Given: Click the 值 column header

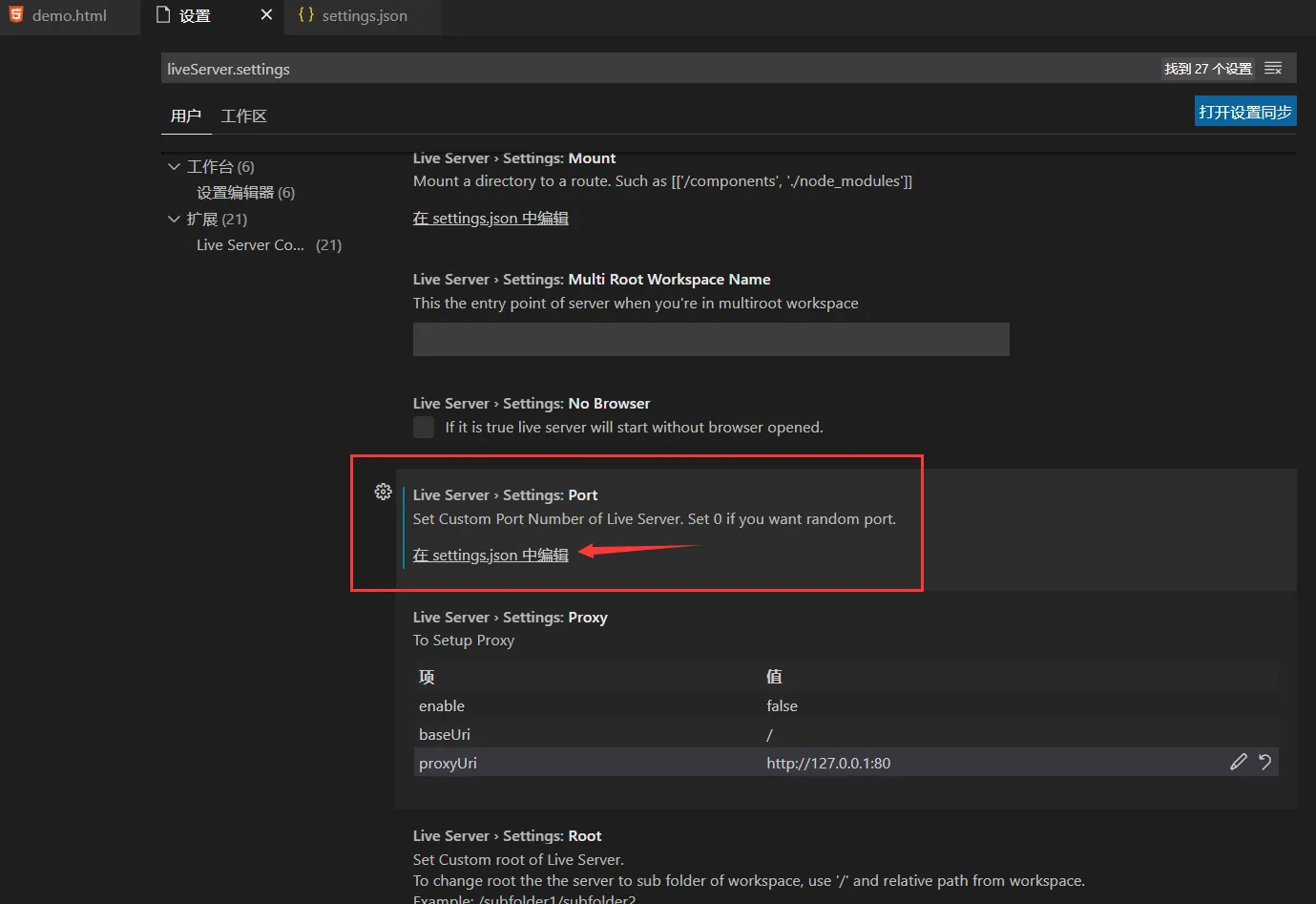Looking at the screenshot, I should pyautogui.click(x=774, y=676).
